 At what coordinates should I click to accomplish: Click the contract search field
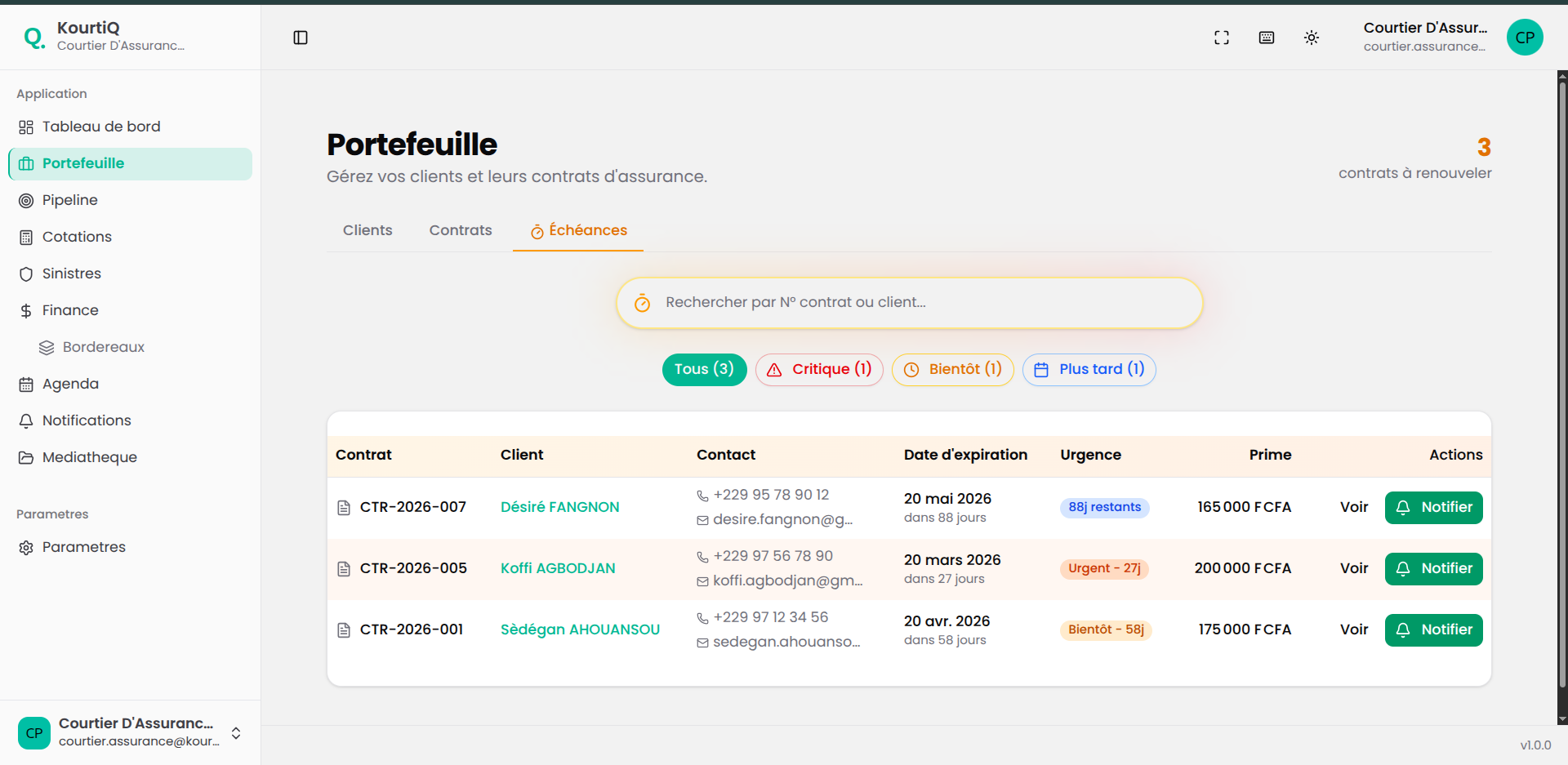click(908, 302)
